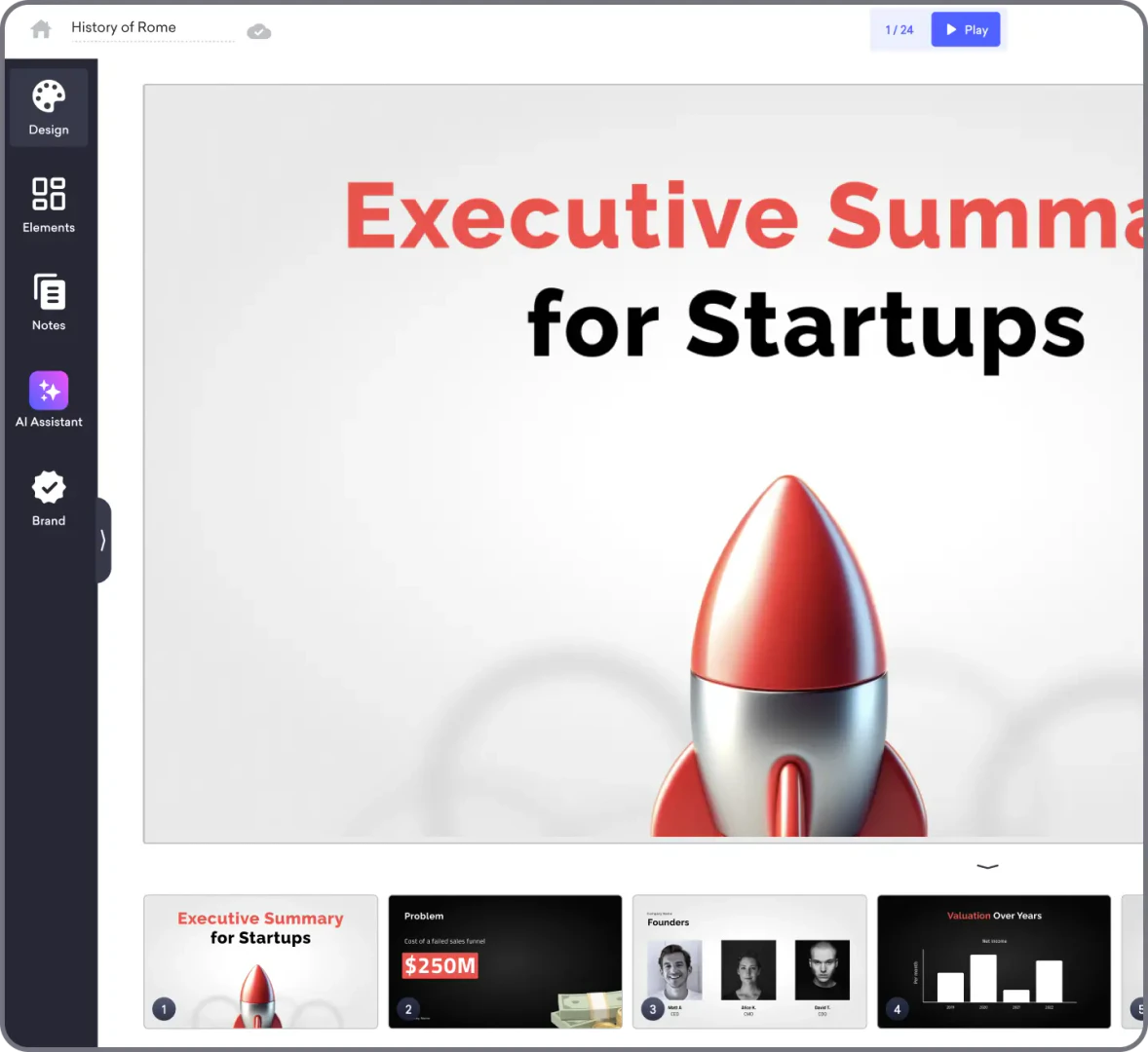Click the red Executive Summary heading
1148x1052 pixels.
tap(741, 216)
